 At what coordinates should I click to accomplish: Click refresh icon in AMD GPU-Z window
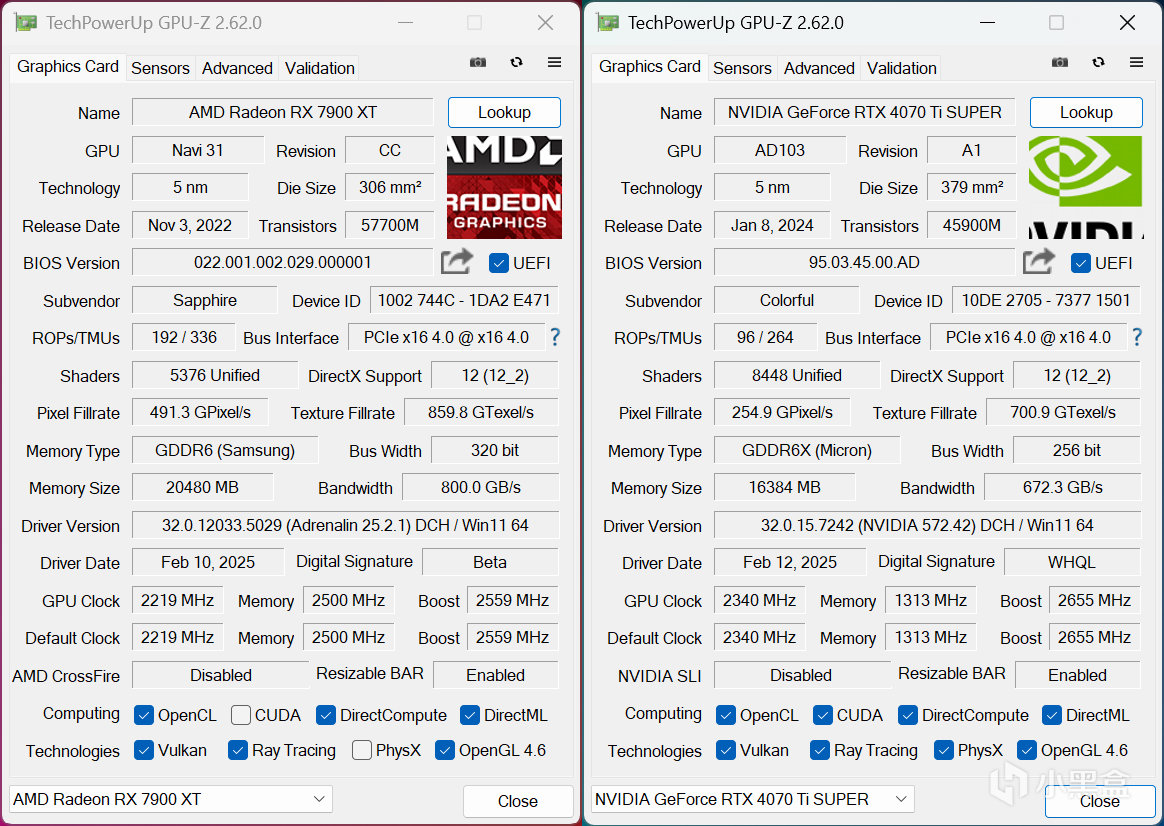coord(517,62)
